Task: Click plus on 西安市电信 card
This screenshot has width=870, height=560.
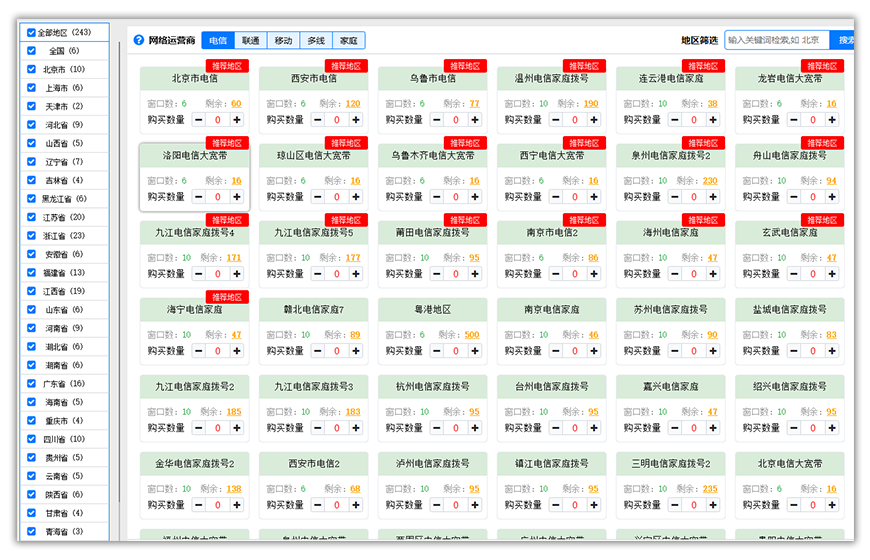Action: (356, 119)
